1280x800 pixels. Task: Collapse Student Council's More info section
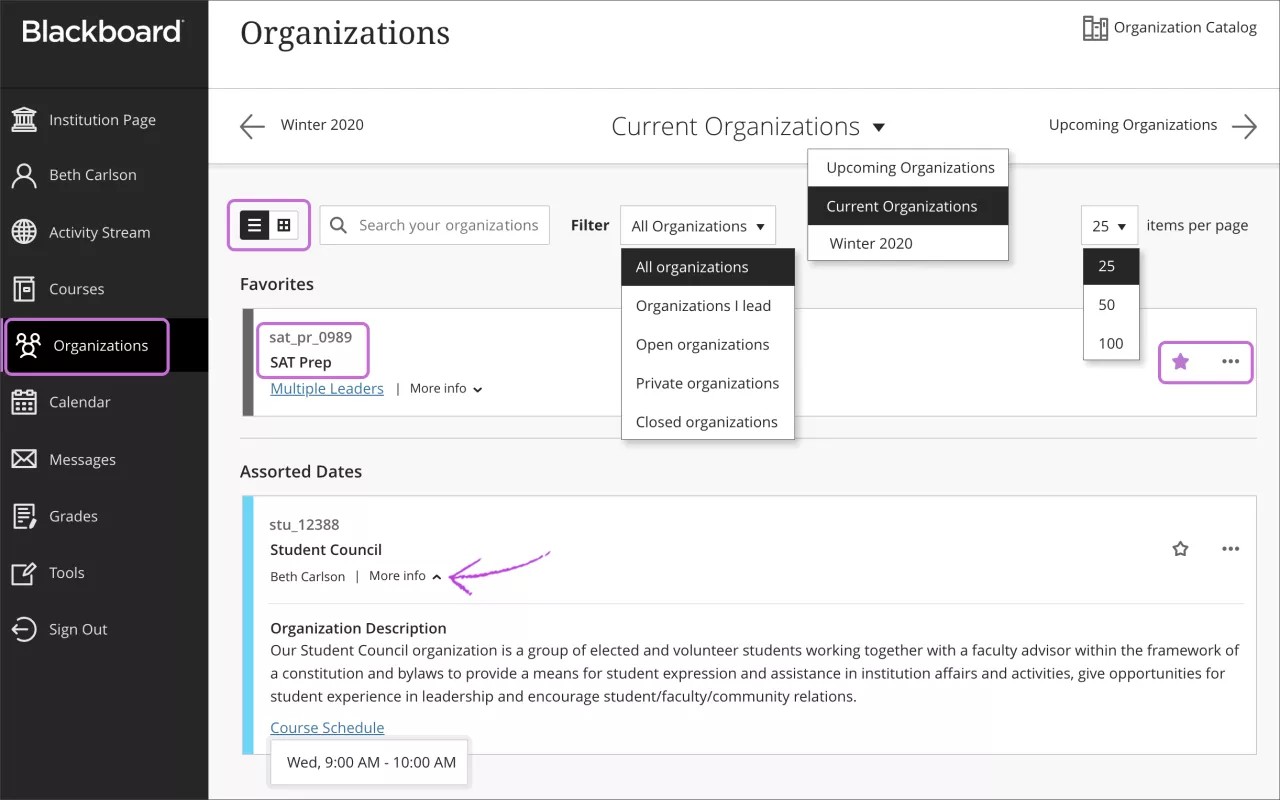[404, 575]
